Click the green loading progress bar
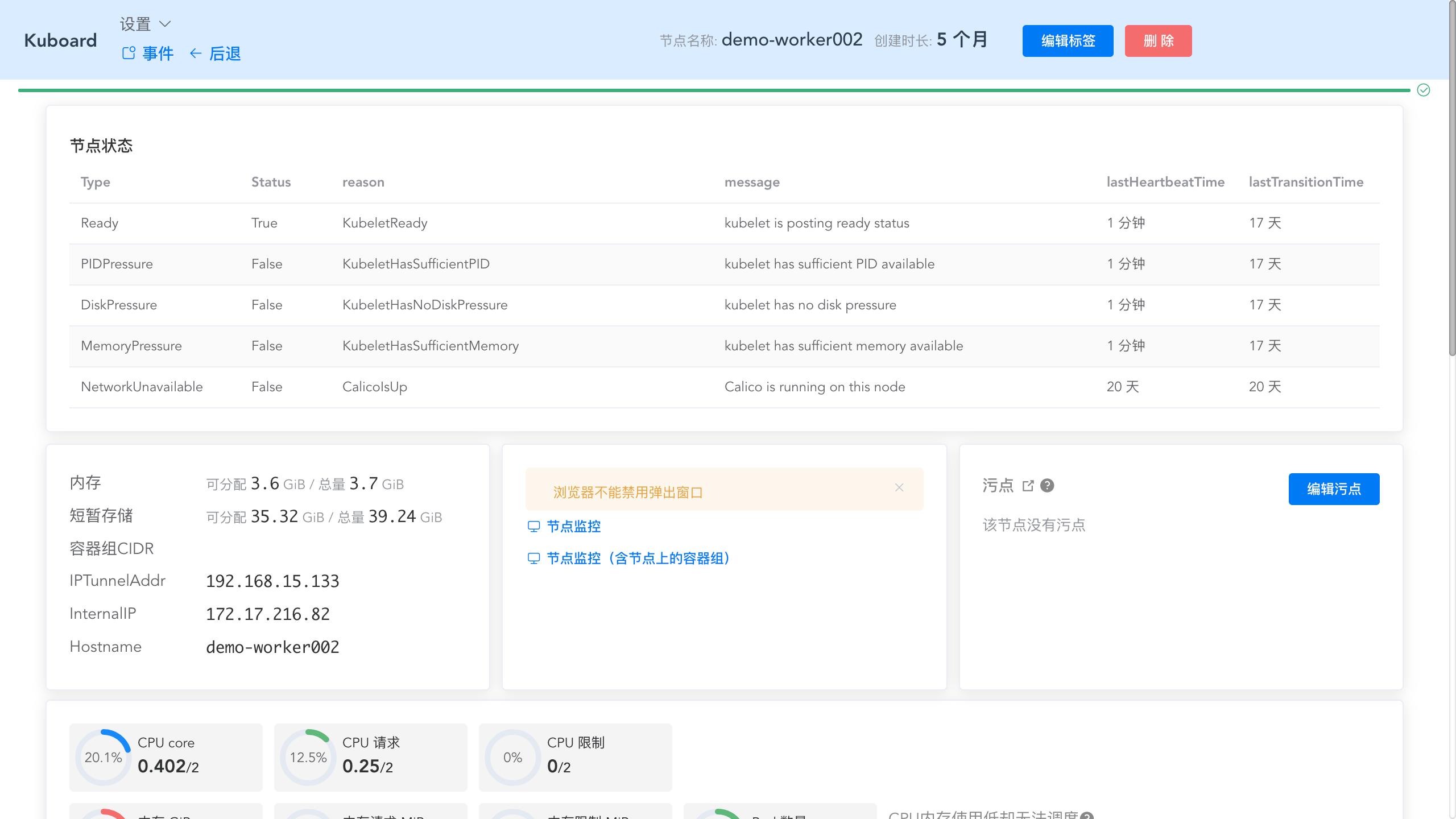 (x=714, y=90)
